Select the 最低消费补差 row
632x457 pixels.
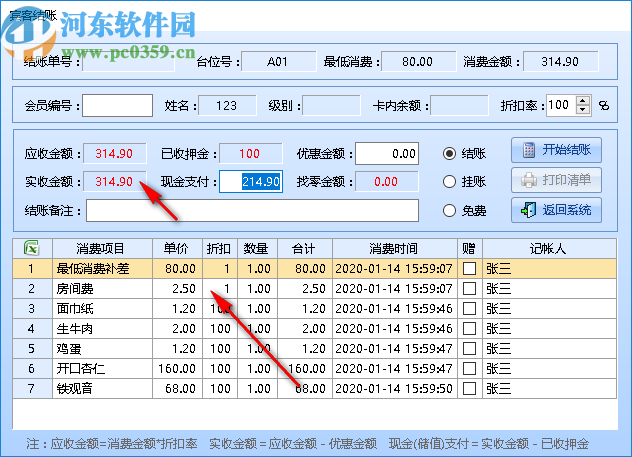pyautogui.click(x=314, y=269)
